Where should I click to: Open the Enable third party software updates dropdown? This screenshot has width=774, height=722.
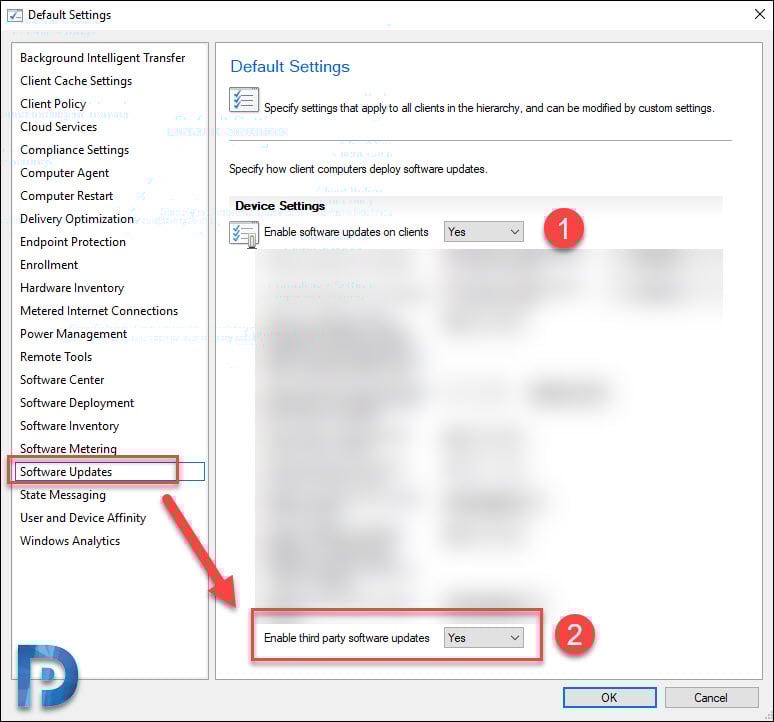point(484,638)
